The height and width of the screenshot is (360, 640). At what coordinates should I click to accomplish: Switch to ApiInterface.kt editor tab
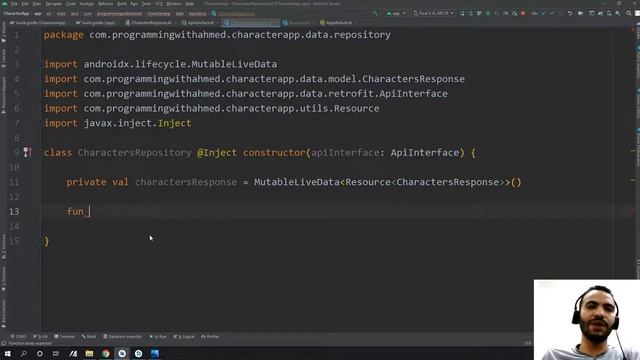click(198, 23)
